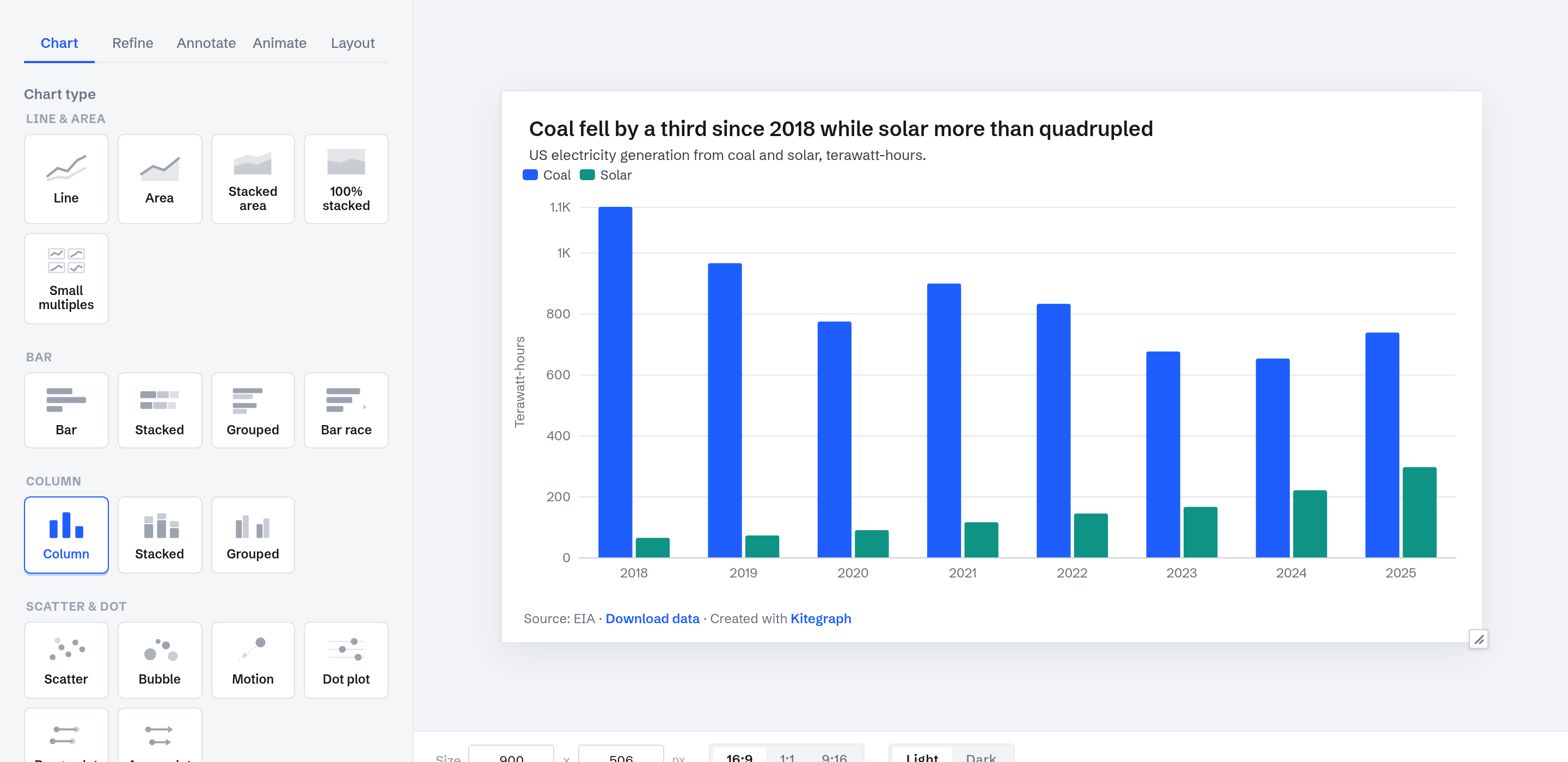Open the Kitegraph link
Viewport: 1568px width, 762px height.
tap(820, 618)
